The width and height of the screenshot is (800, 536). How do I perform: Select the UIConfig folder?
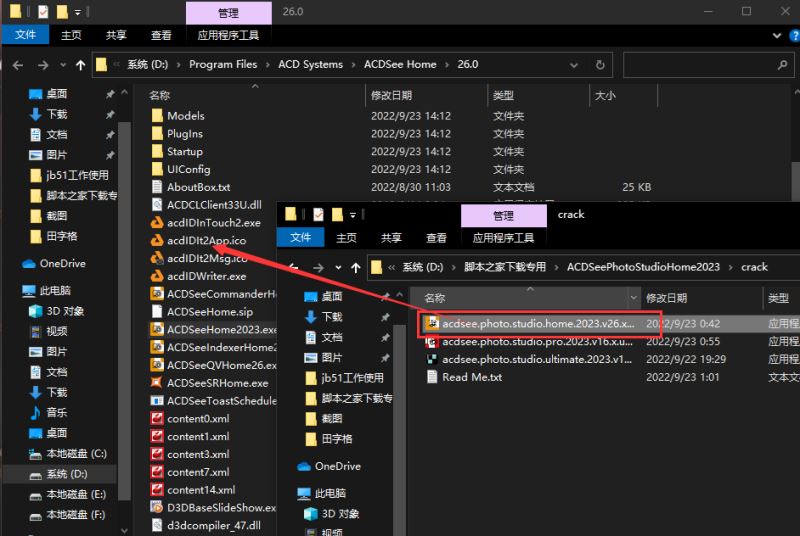188,169
